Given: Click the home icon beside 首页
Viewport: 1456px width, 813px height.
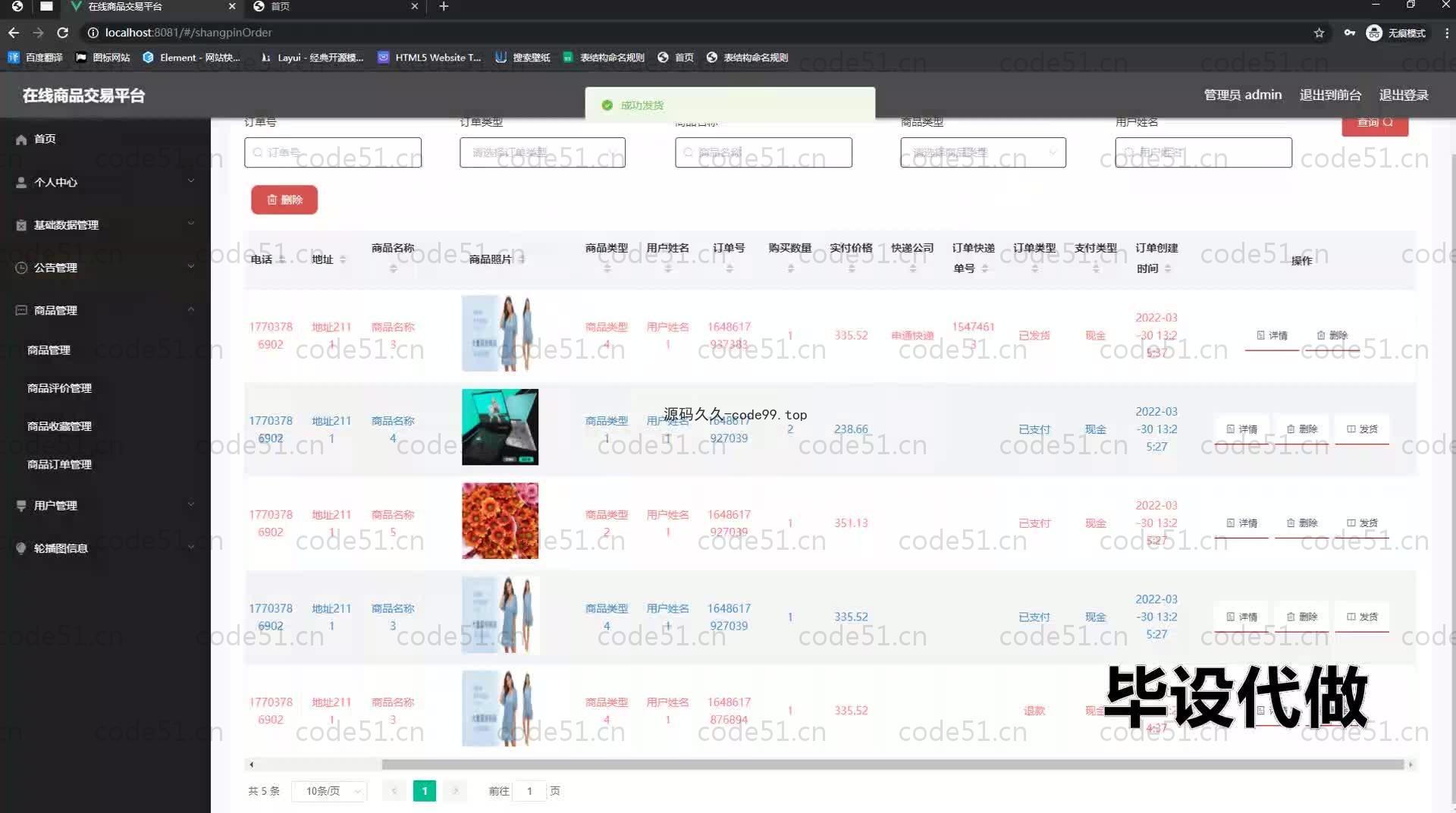Looking at the screenshot, I should [x=21, y=140].
